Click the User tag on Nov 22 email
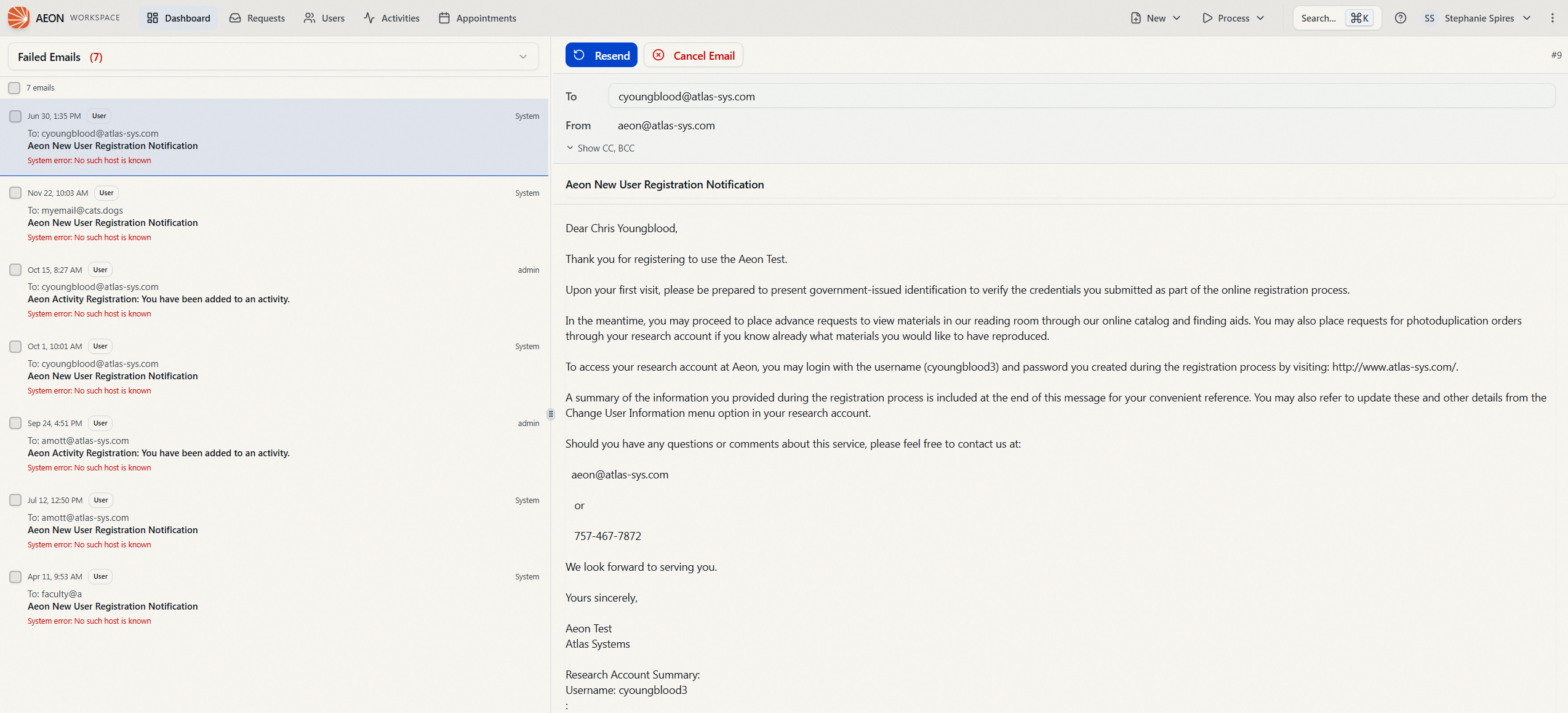The width and height of the screenshot is (1568, 713). [x=106, y=193]
